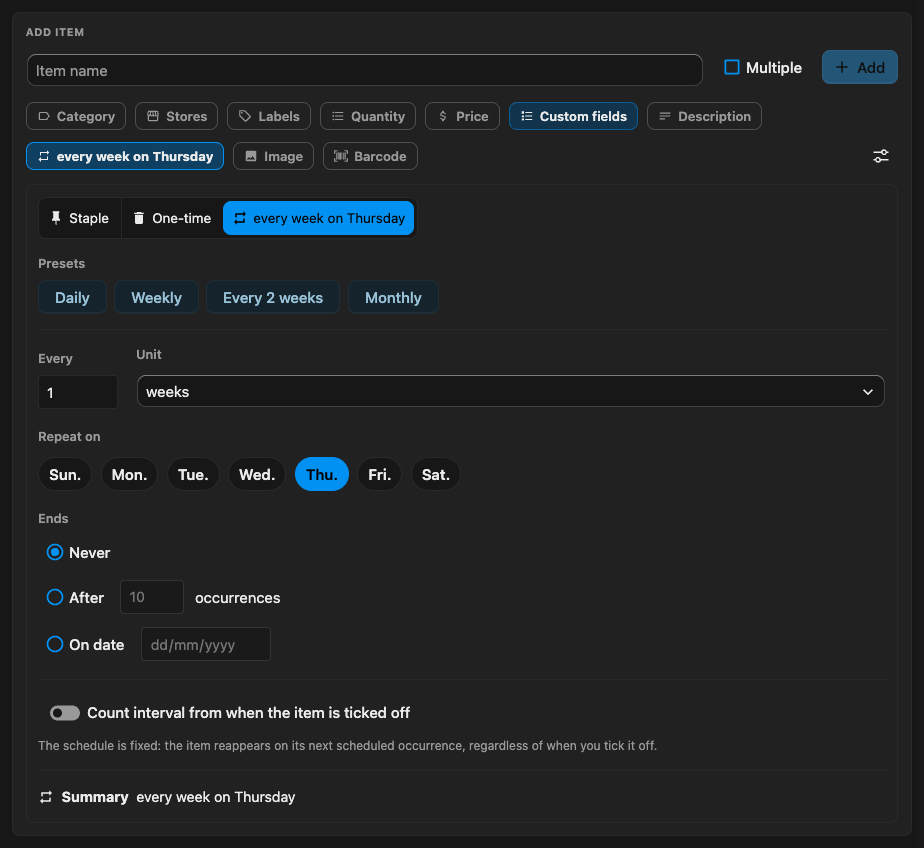This screenshot has width=924, height=848.
Task: Toggle Sat. in Repeat on
Action: [x=435, y=474]
